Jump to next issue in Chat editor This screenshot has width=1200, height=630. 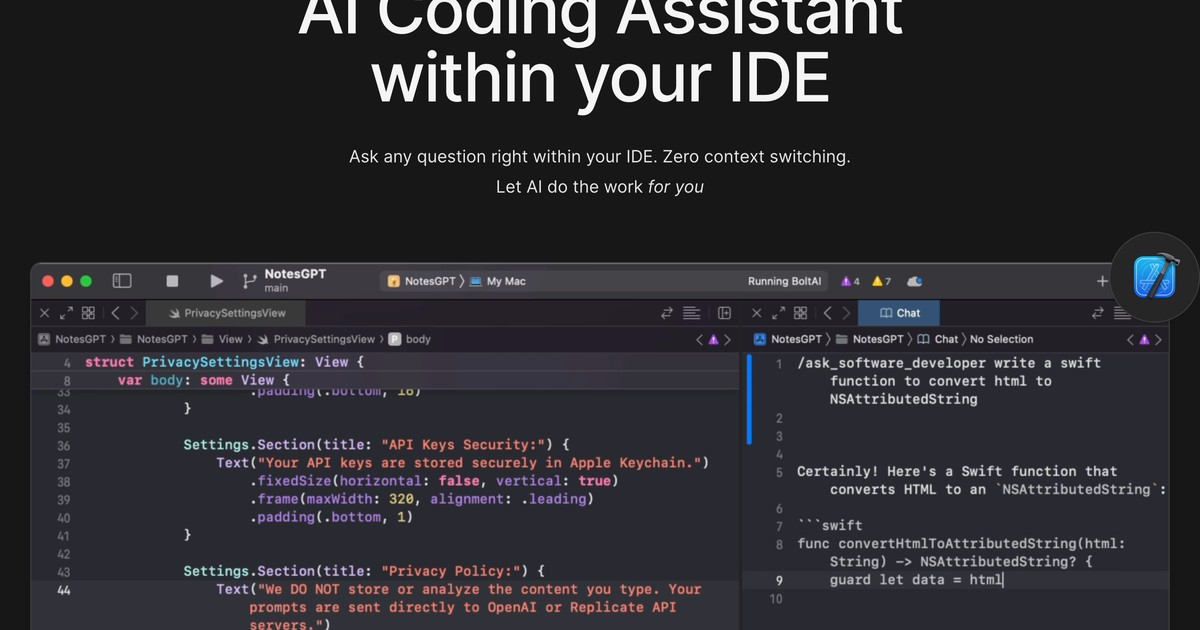pyautogui.click(x=1160, y=339)
